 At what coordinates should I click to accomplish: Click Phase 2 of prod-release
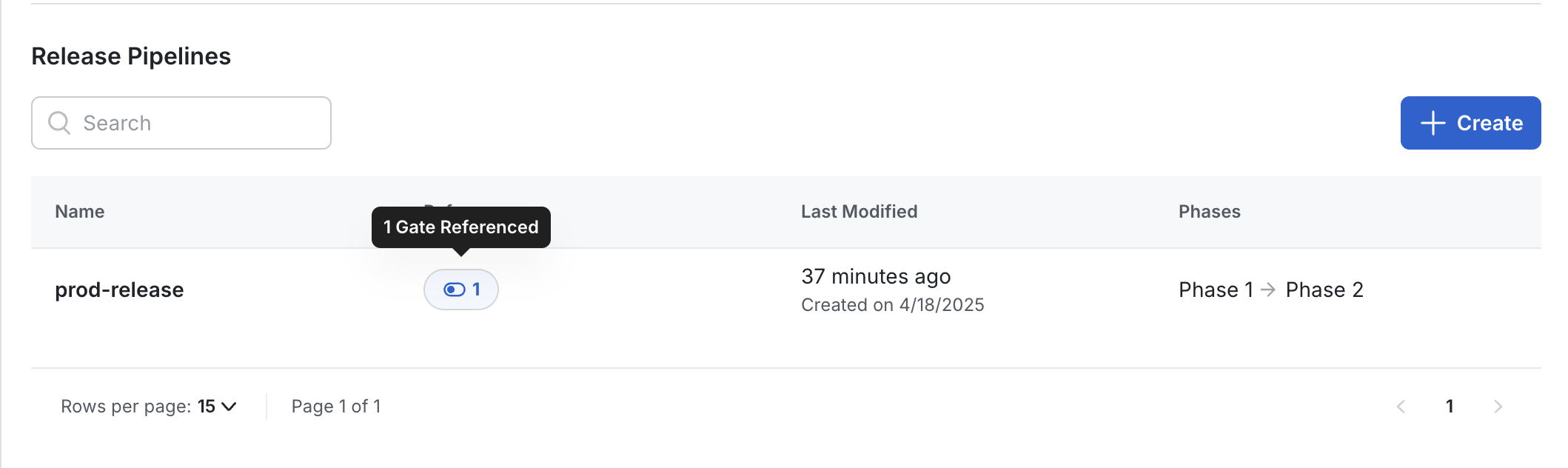click(x=1324, y=290)
